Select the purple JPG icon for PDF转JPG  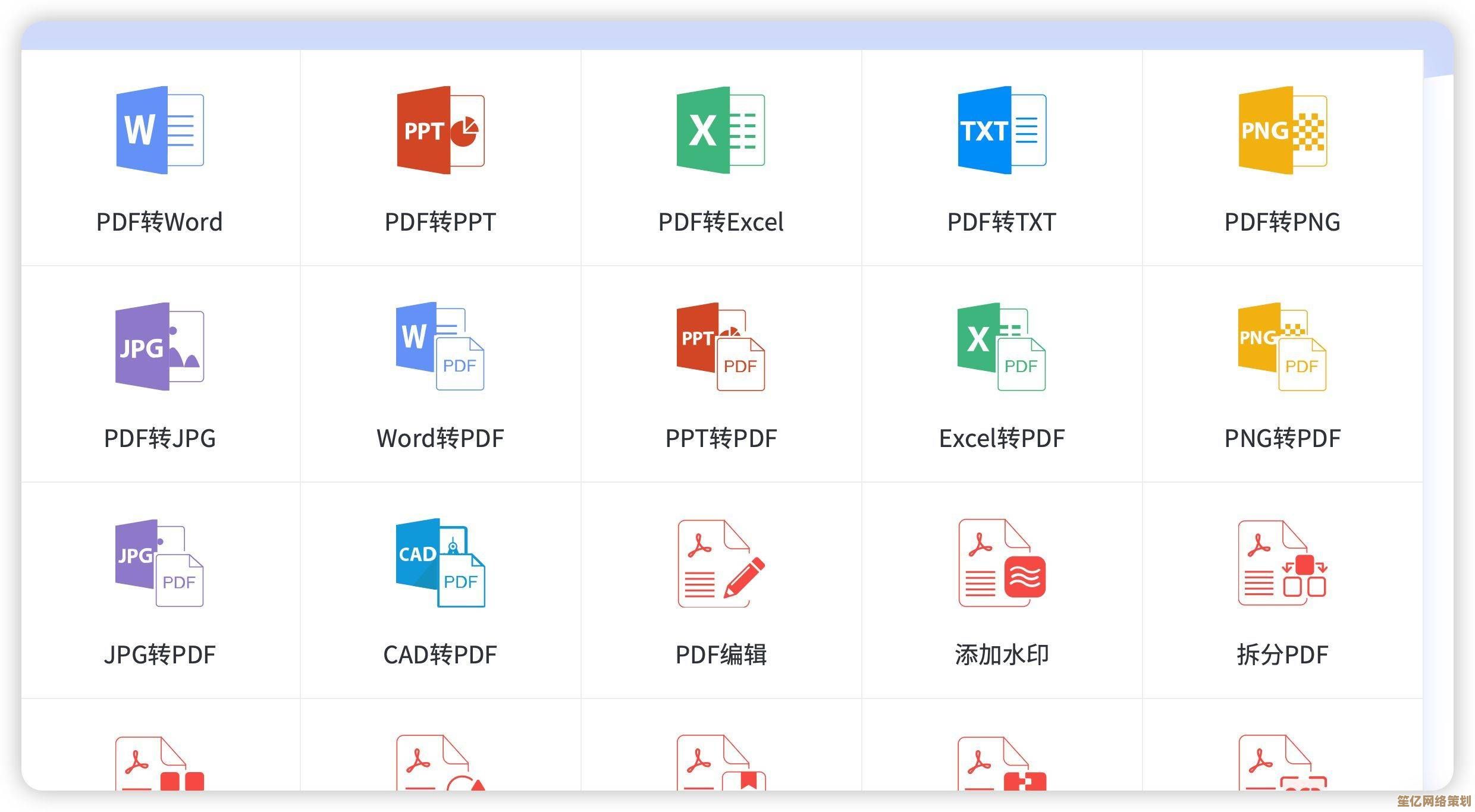(160, 347)
